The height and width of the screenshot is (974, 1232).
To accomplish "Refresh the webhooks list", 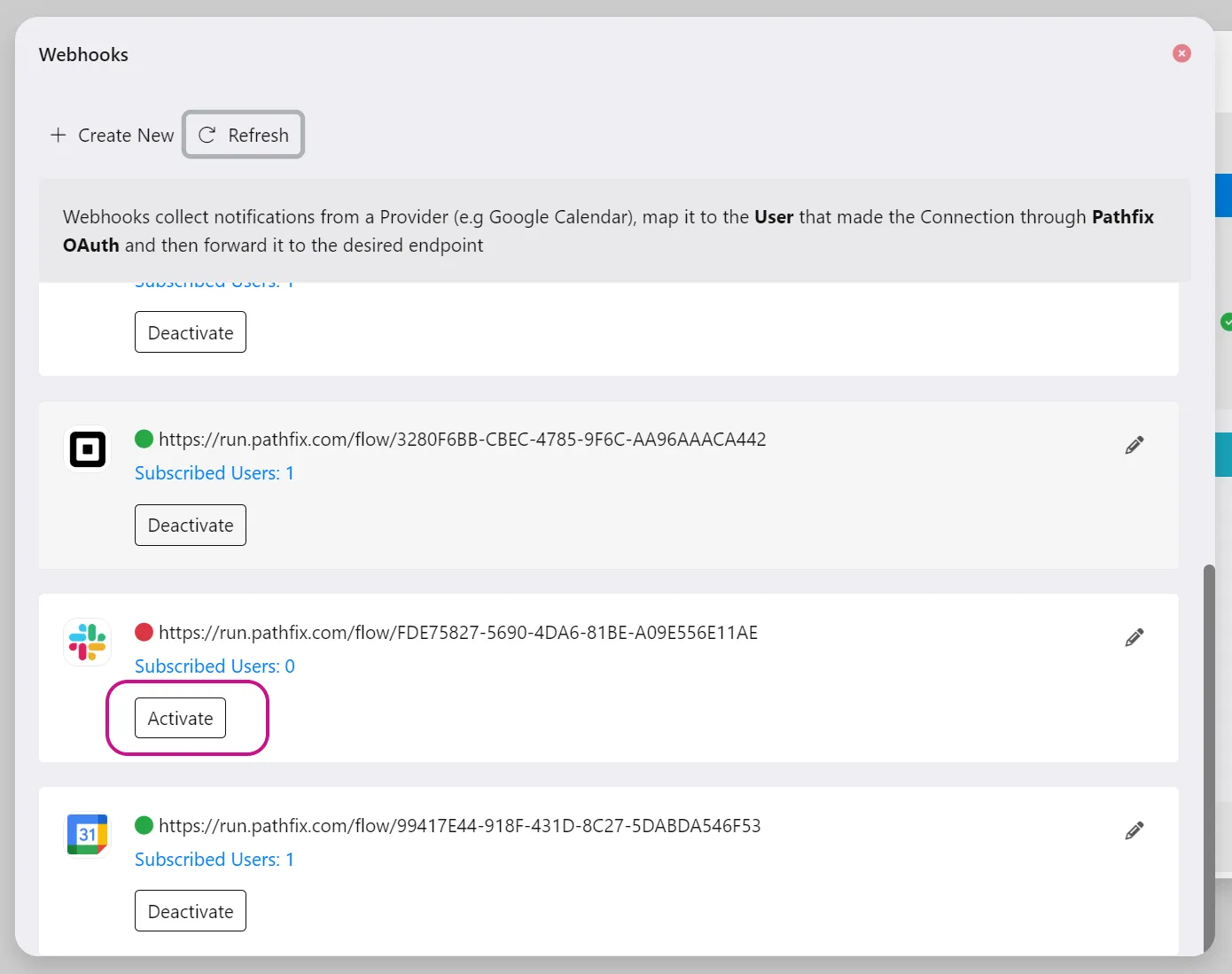I will pos(244,135).
